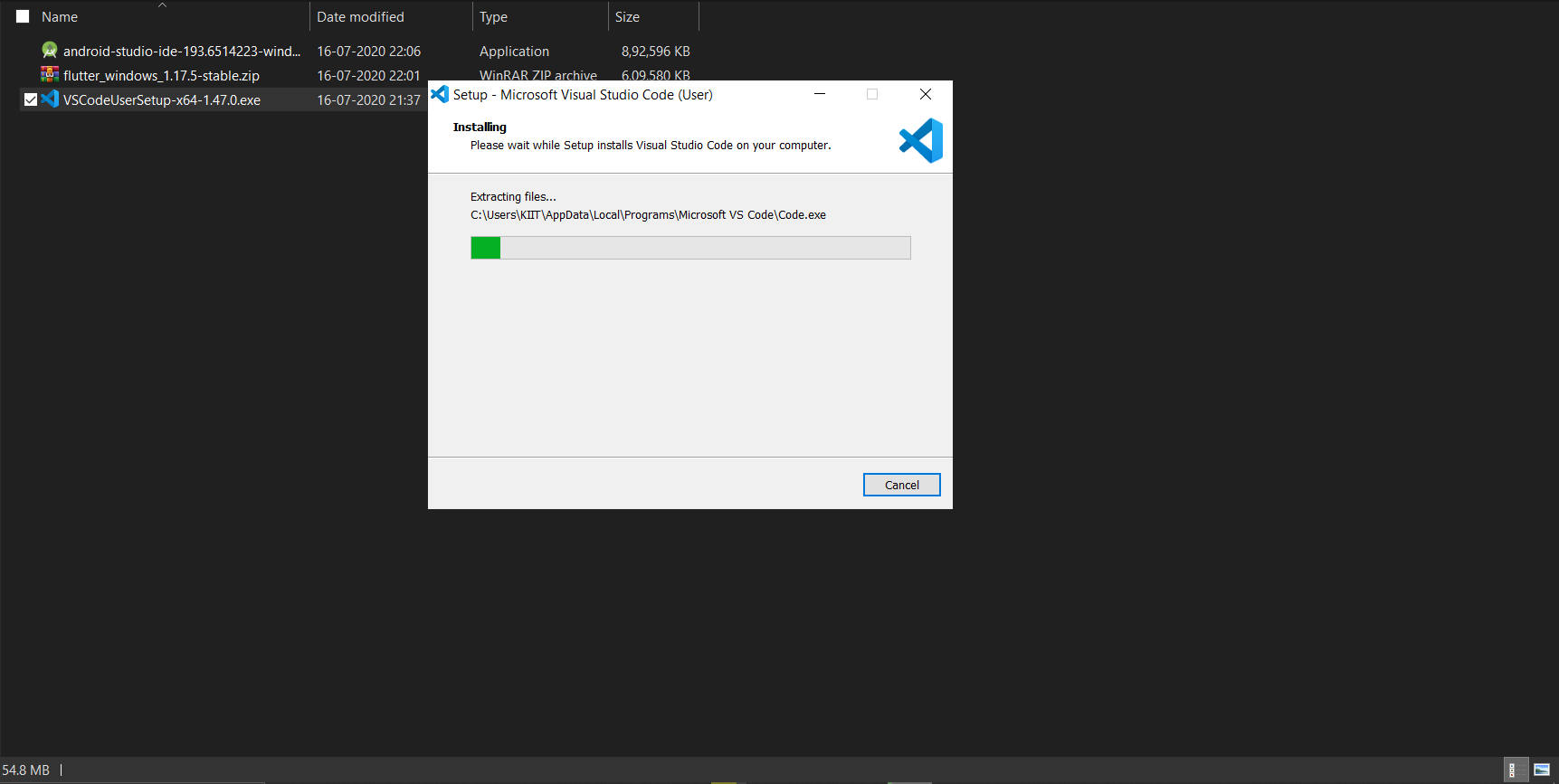The image size is (1559, 784).
Task: Click the Code.exe extraction path text
Action: (648, 214)
